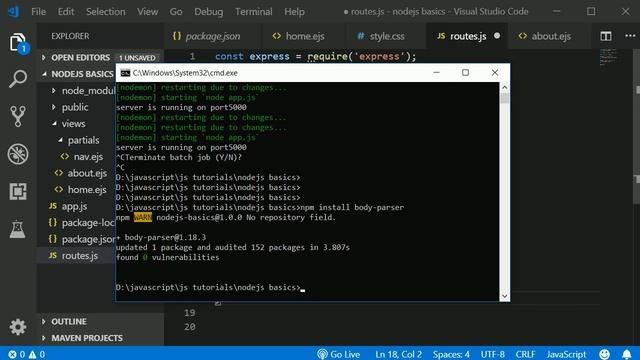
Task: Click the 1 UNSAVED badge
Action: pyautogui.click(x=137, y=58)
